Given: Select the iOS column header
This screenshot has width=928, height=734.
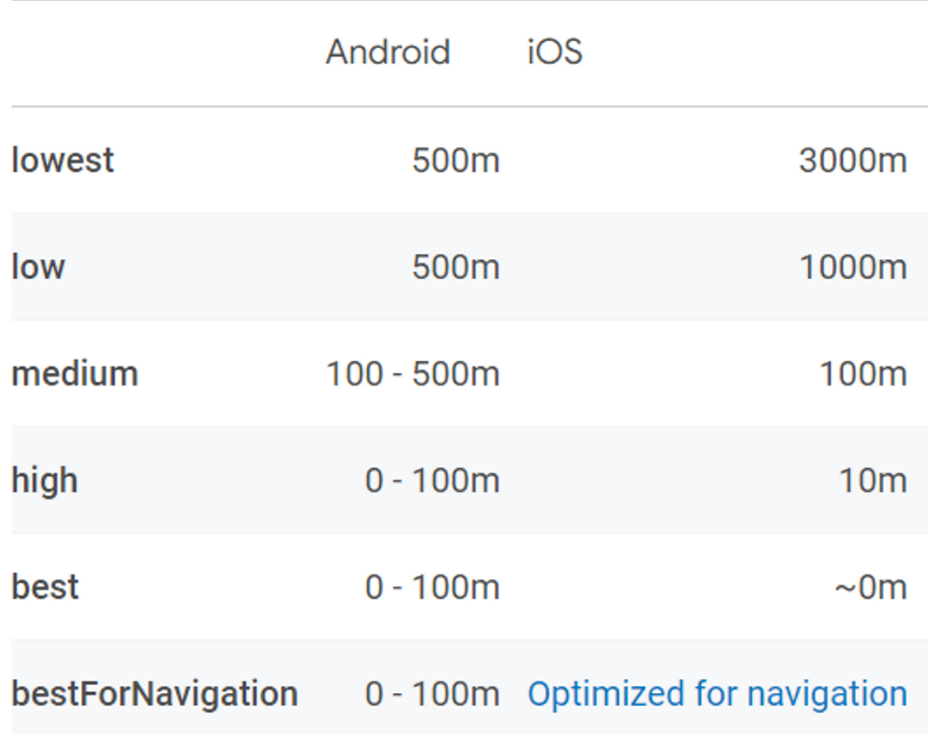Looking at the screenshot, I should coord(555,52).
